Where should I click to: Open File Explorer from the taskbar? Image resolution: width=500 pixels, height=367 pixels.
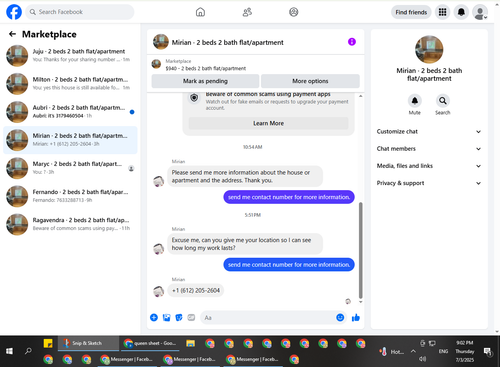tap(190, 343)
